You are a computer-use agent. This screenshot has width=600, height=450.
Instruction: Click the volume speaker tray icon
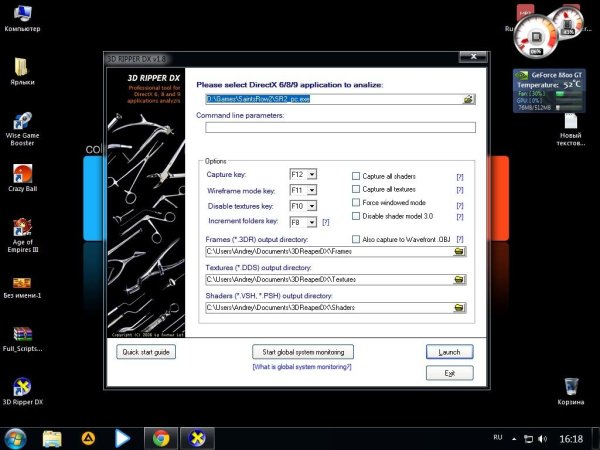click(x=543, y=439)
